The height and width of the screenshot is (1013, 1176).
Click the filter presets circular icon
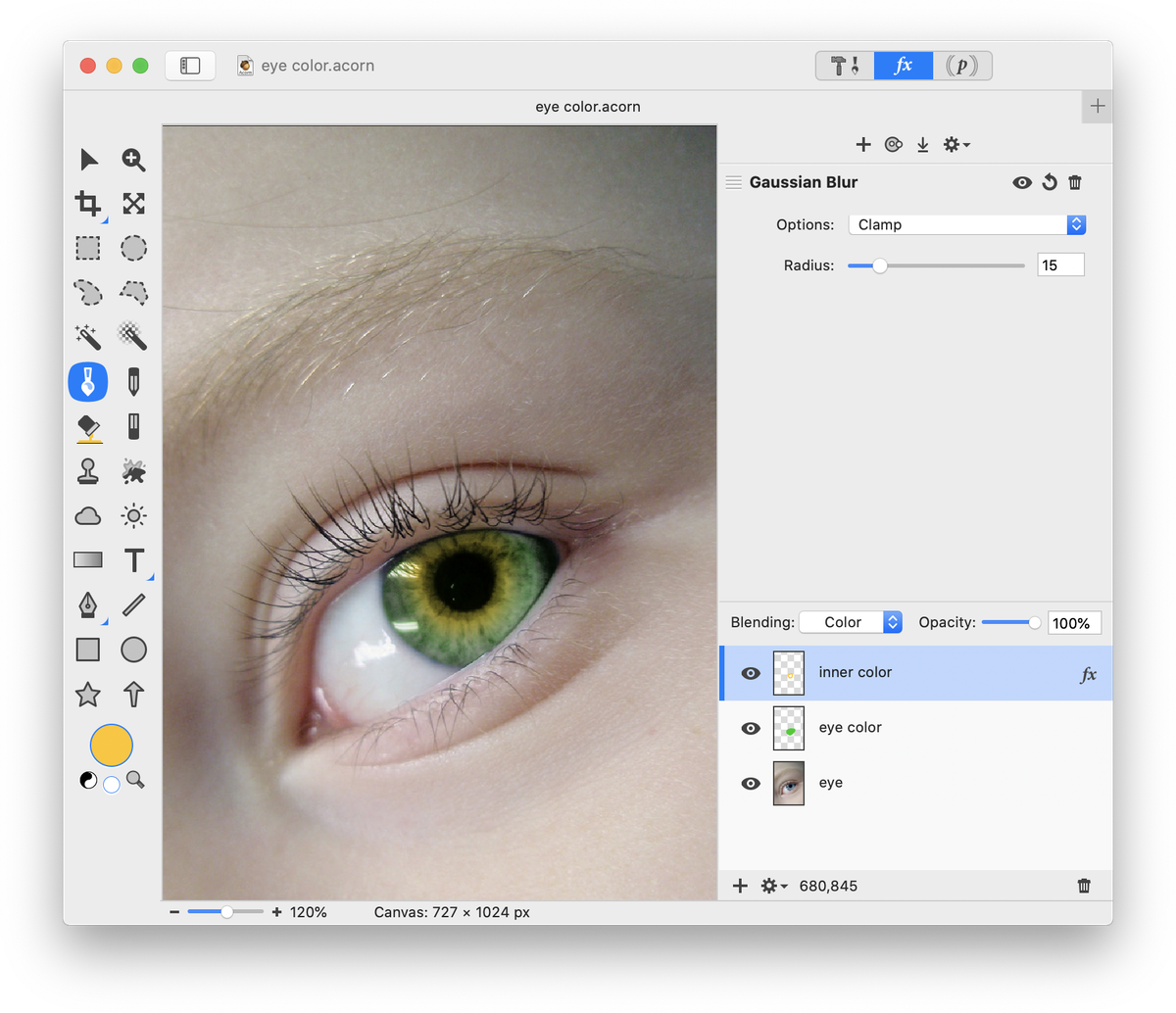click(x=893, y=145)
